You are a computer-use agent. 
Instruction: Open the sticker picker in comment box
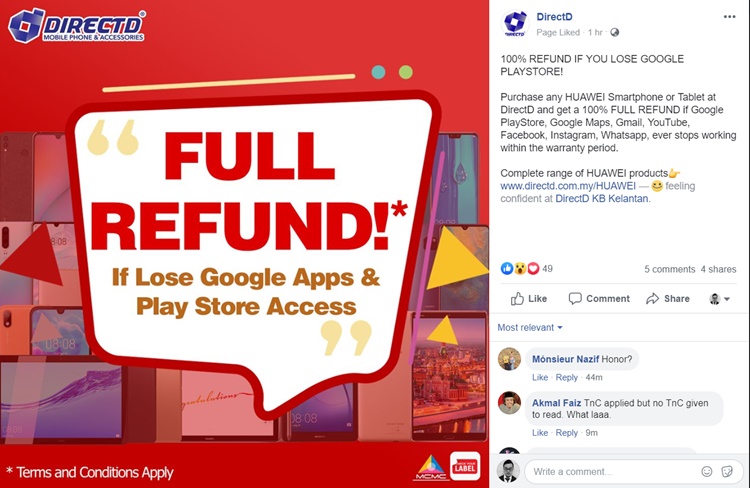click(727, 472)
